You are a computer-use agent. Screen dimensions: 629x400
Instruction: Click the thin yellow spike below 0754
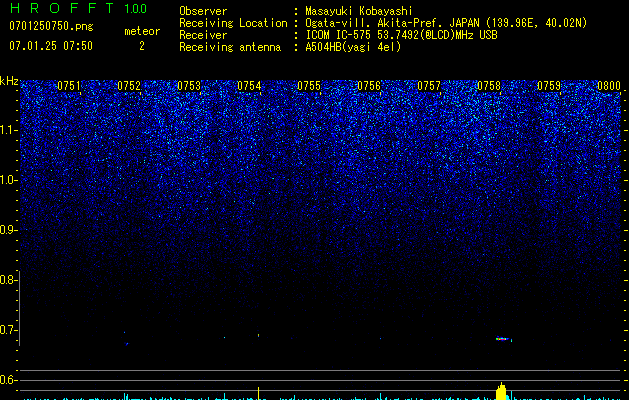(x=258, y=393)
